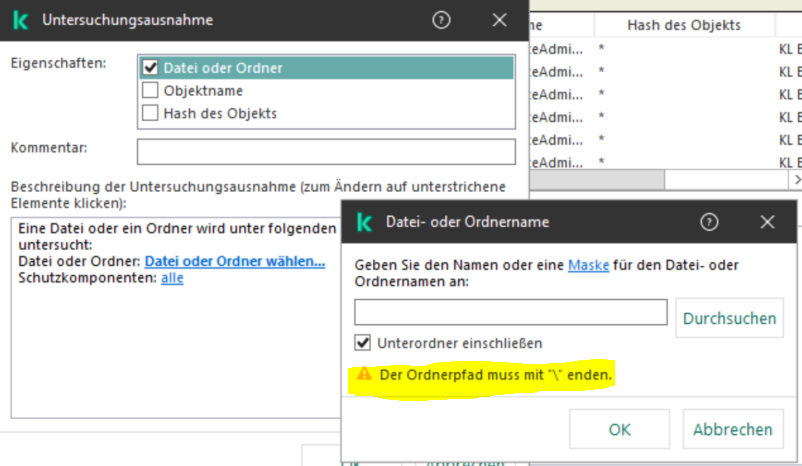Image resolution: width=802 pixels, height=466 pixels.
Task: Toggle Unterordner einschließen checkbox
Action: [x=363, y=343]
